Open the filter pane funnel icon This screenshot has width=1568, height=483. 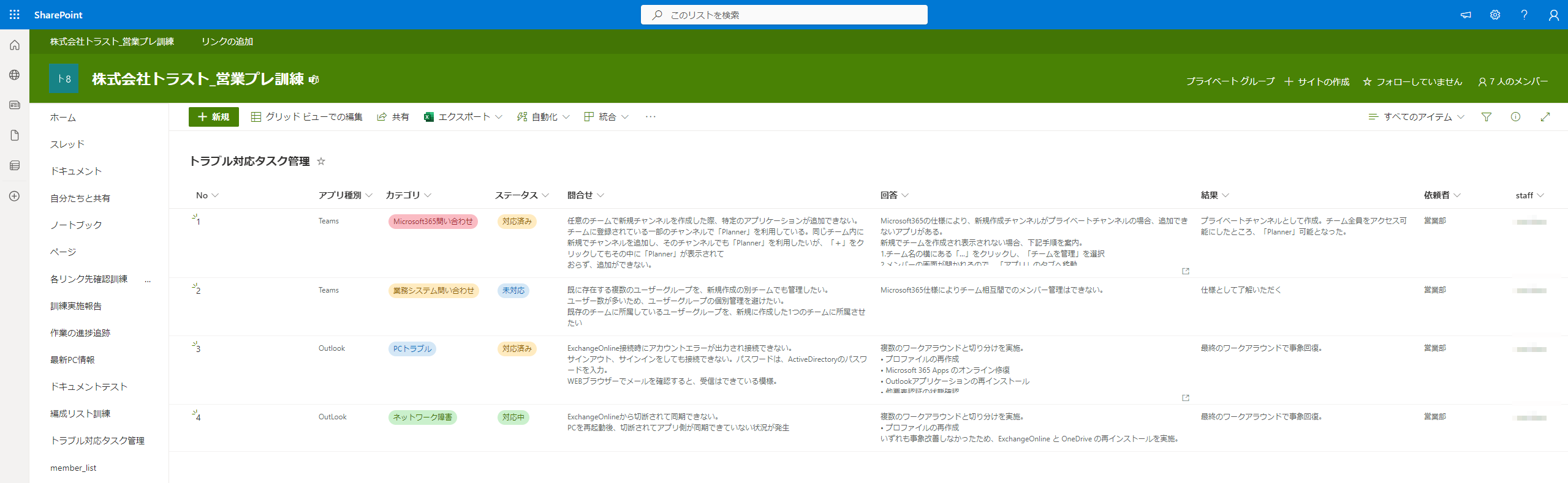pos(1487,117)
